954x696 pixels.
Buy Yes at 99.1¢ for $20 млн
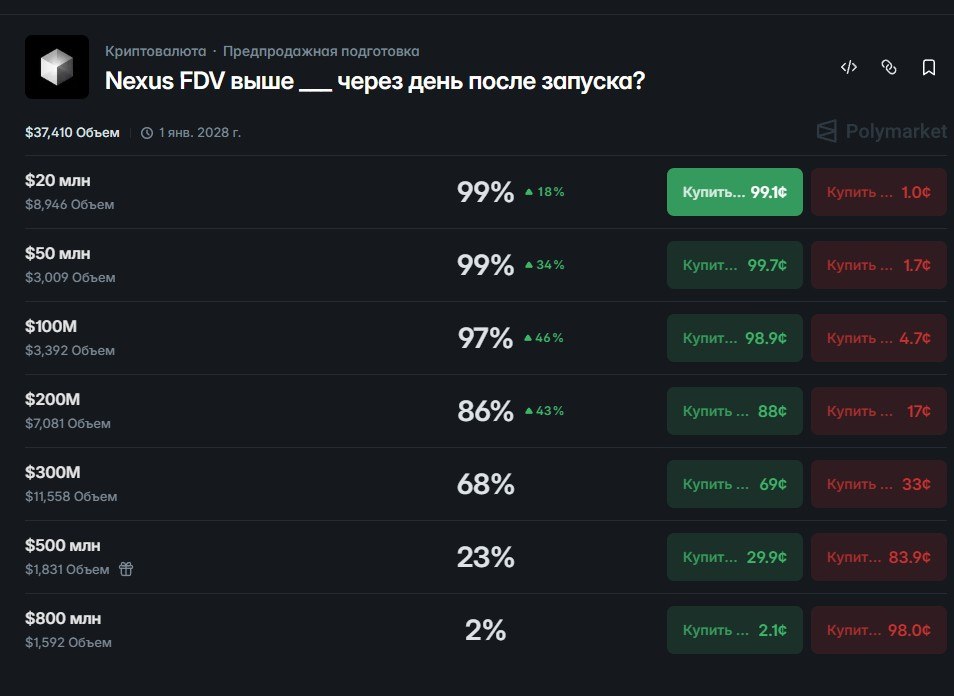point(734,192)
